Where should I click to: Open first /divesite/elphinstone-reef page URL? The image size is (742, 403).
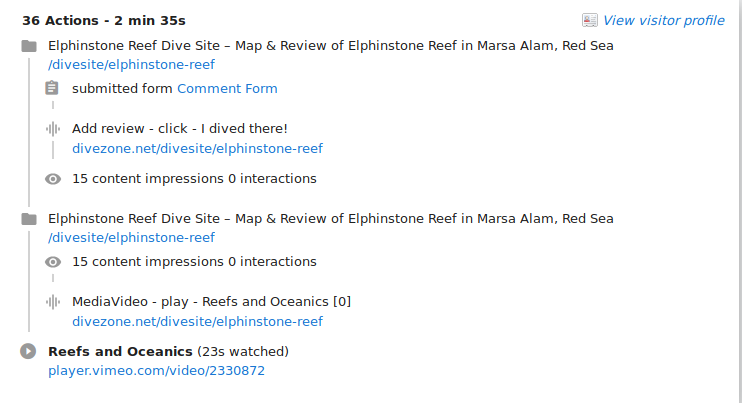(131, 65)
